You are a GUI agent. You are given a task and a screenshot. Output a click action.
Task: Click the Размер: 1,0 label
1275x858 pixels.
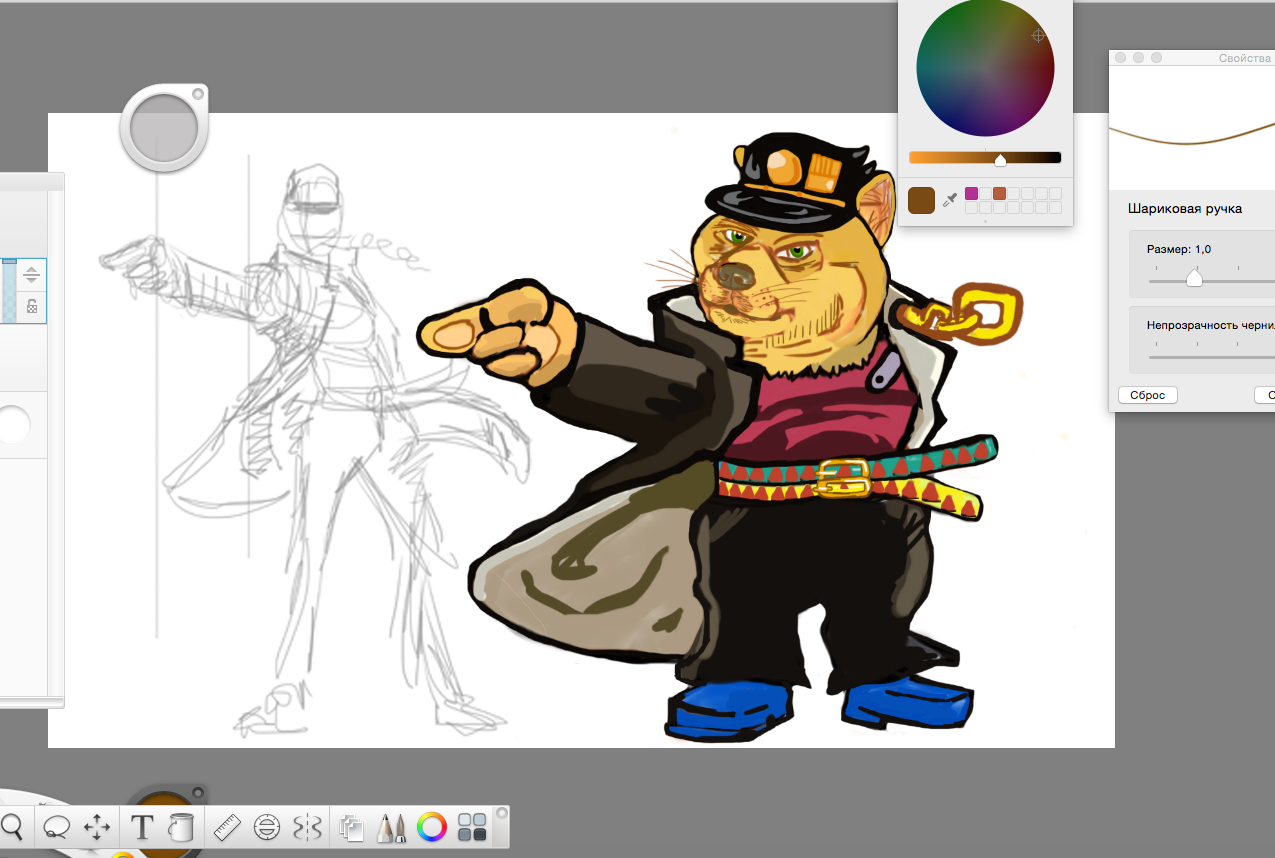pyautogui.click(x=1179, y=249)
